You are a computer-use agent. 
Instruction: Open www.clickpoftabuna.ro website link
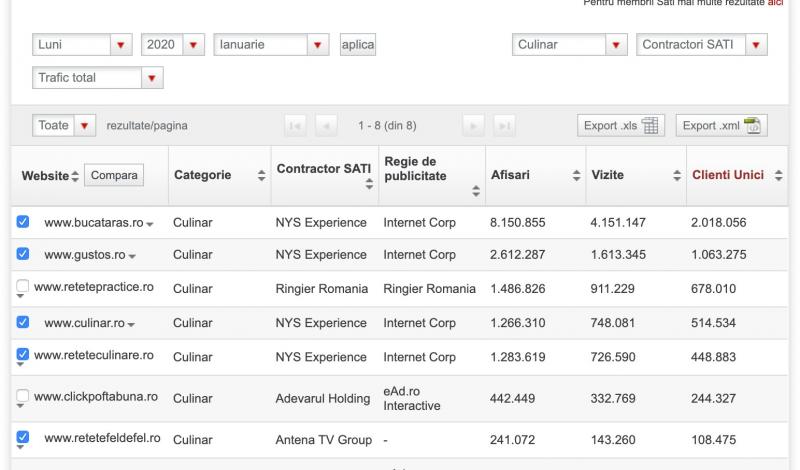point(96,397)
